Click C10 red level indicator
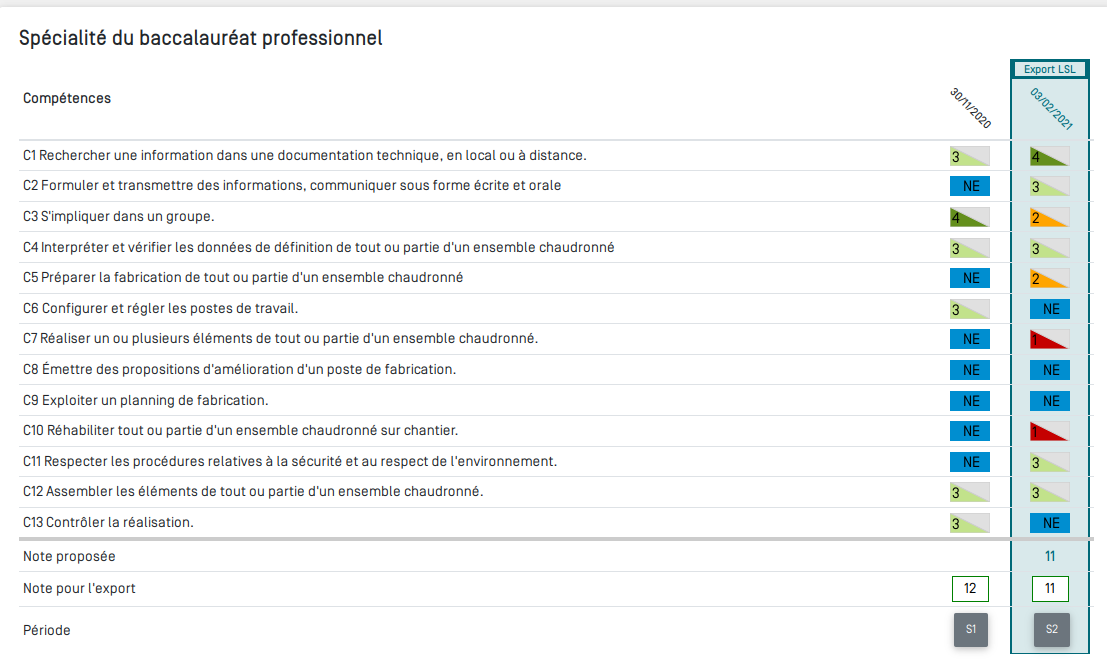This screenshot has width=1107, height=667. tap(1050, 431)
